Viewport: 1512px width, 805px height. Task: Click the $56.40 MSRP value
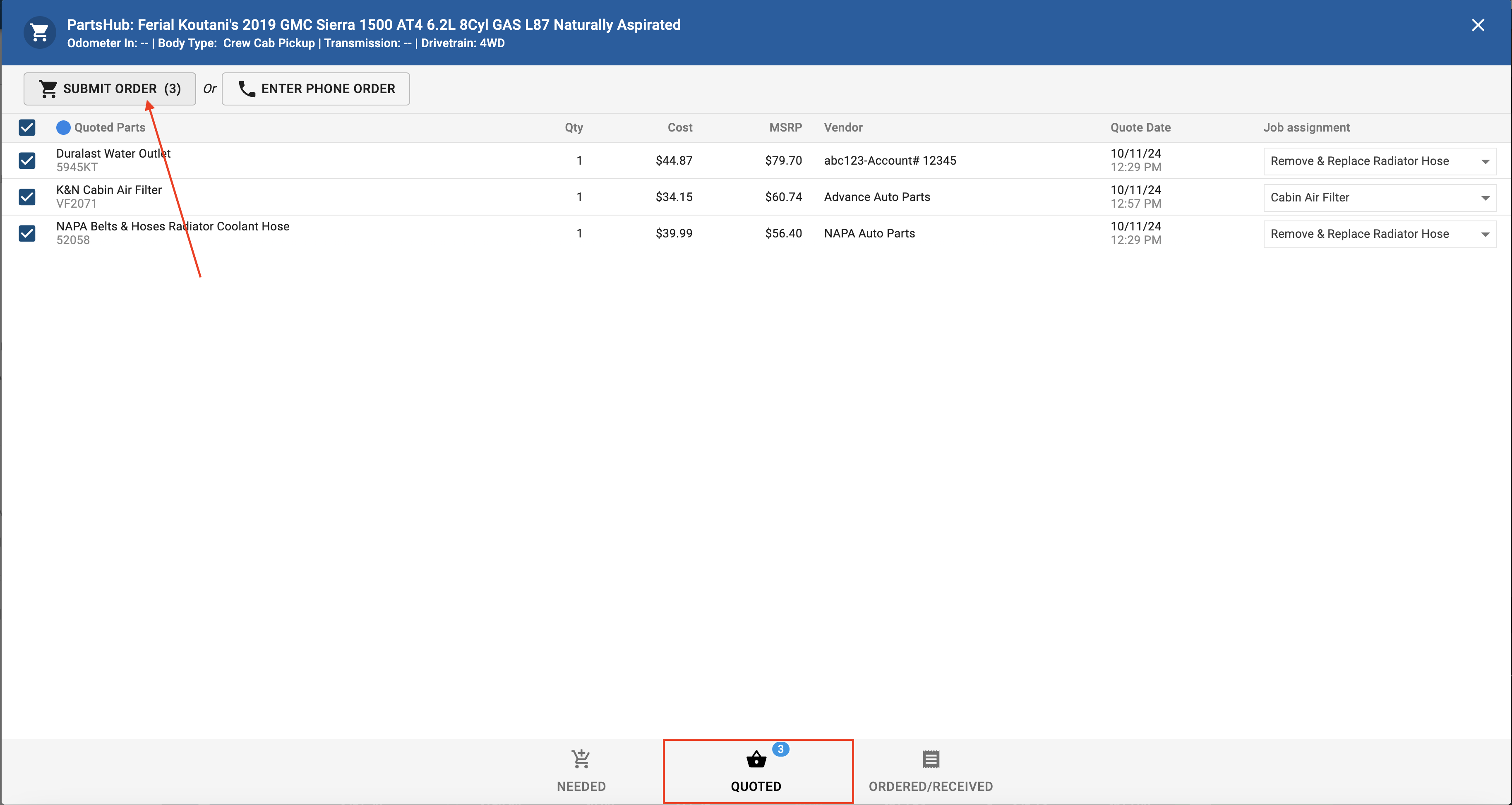(783, 233)
